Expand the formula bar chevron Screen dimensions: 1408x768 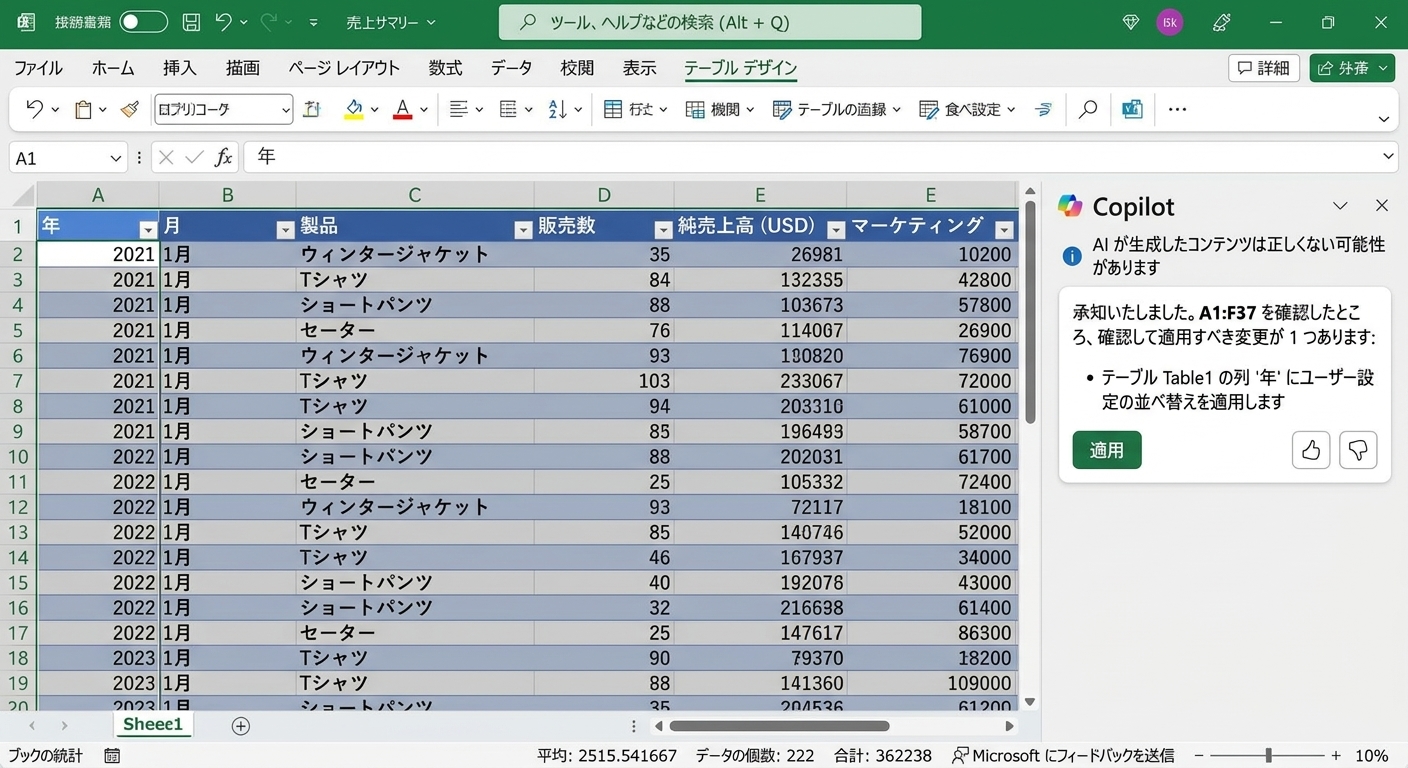pos(1388,157)
